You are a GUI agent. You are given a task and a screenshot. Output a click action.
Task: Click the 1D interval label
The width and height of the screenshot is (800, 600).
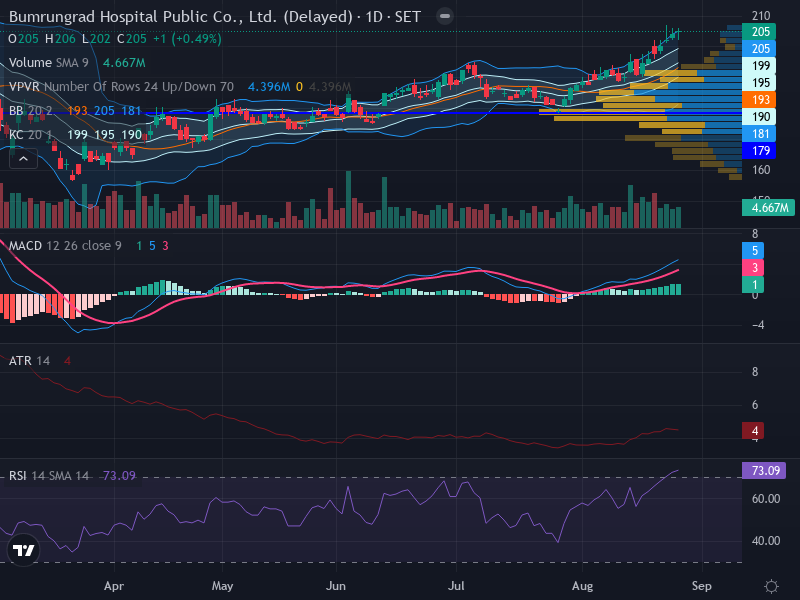coord(374,17)
